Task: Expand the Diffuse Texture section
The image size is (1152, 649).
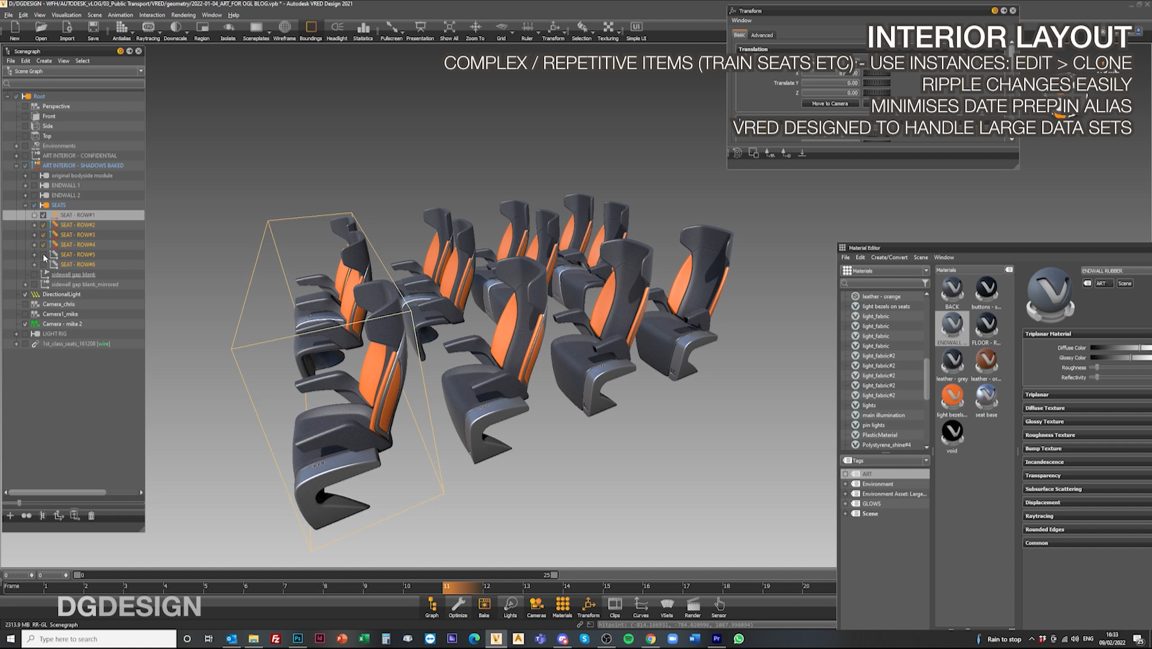Action: (x=1044, y=408)
